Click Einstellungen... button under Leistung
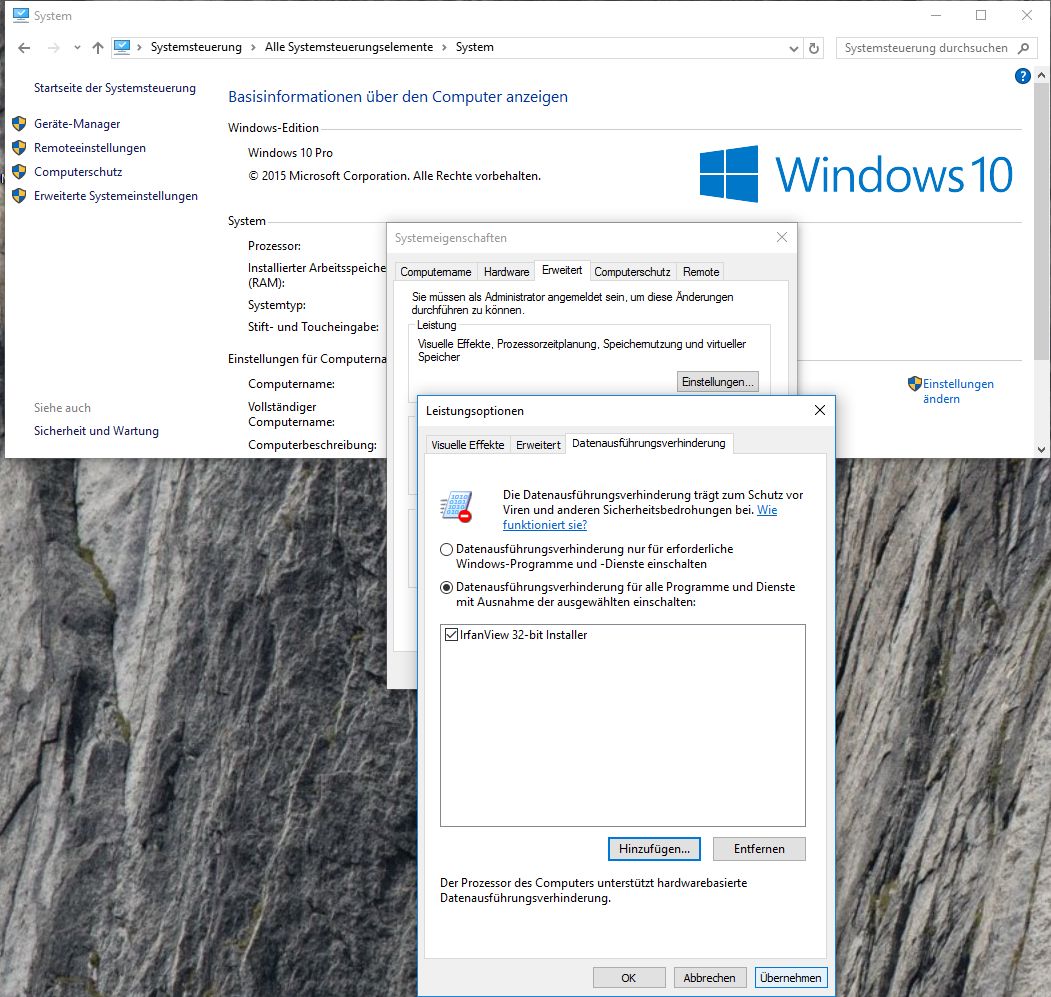The height and width of the screenshot is (997, 1051). tap(717, 382)
